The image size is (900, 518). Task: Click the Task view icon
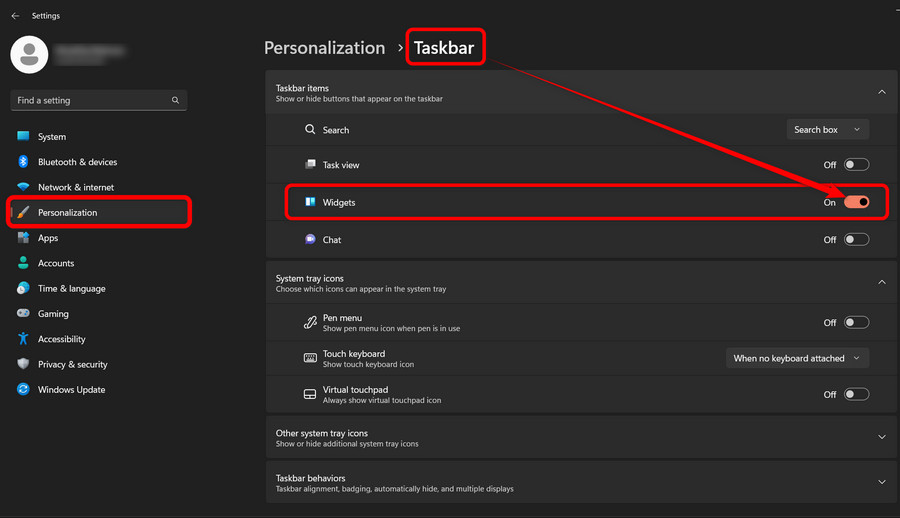coord(310,165)
